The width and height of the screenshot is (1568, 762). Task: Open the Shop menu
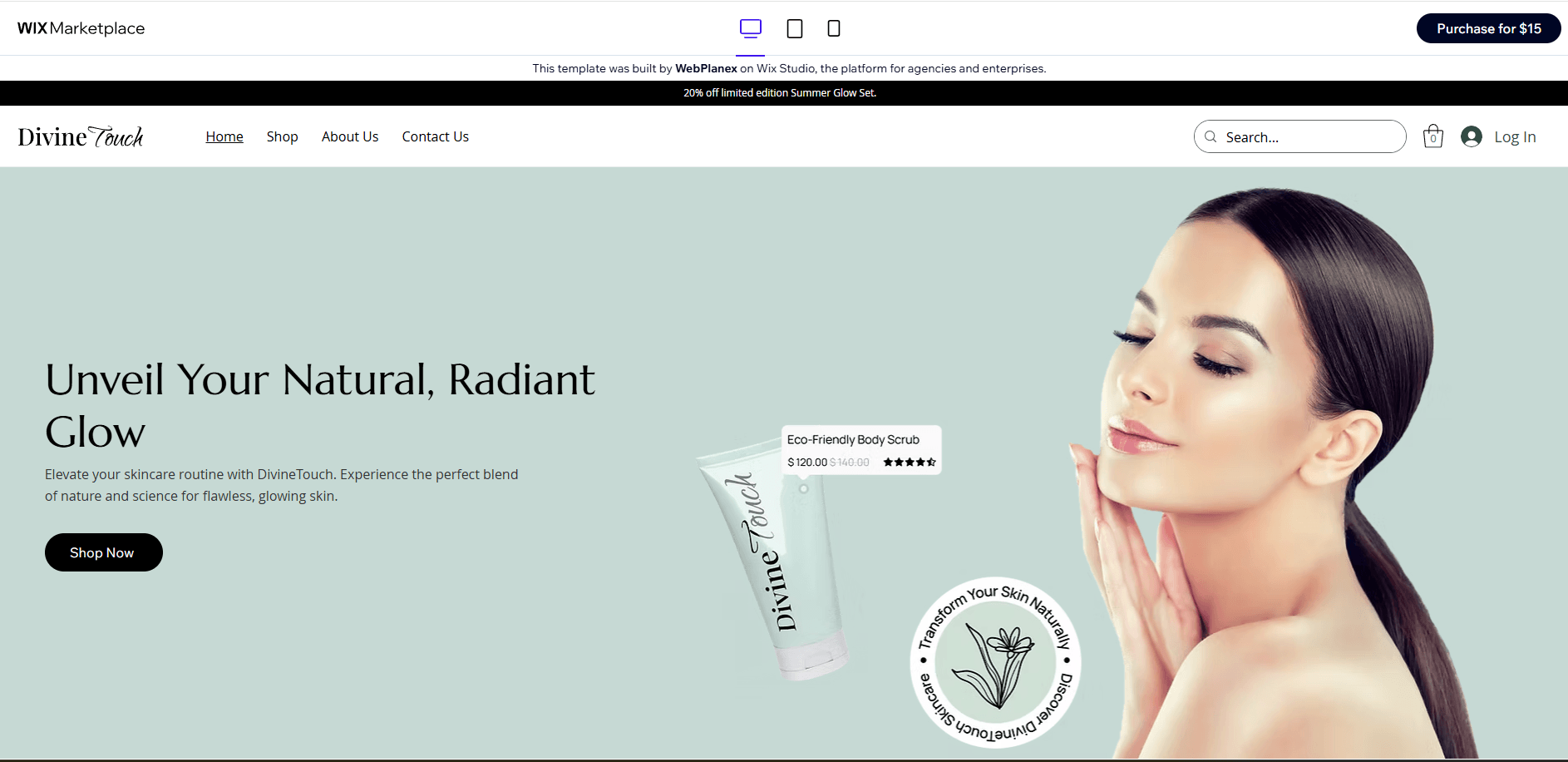[x=282, y=136]
